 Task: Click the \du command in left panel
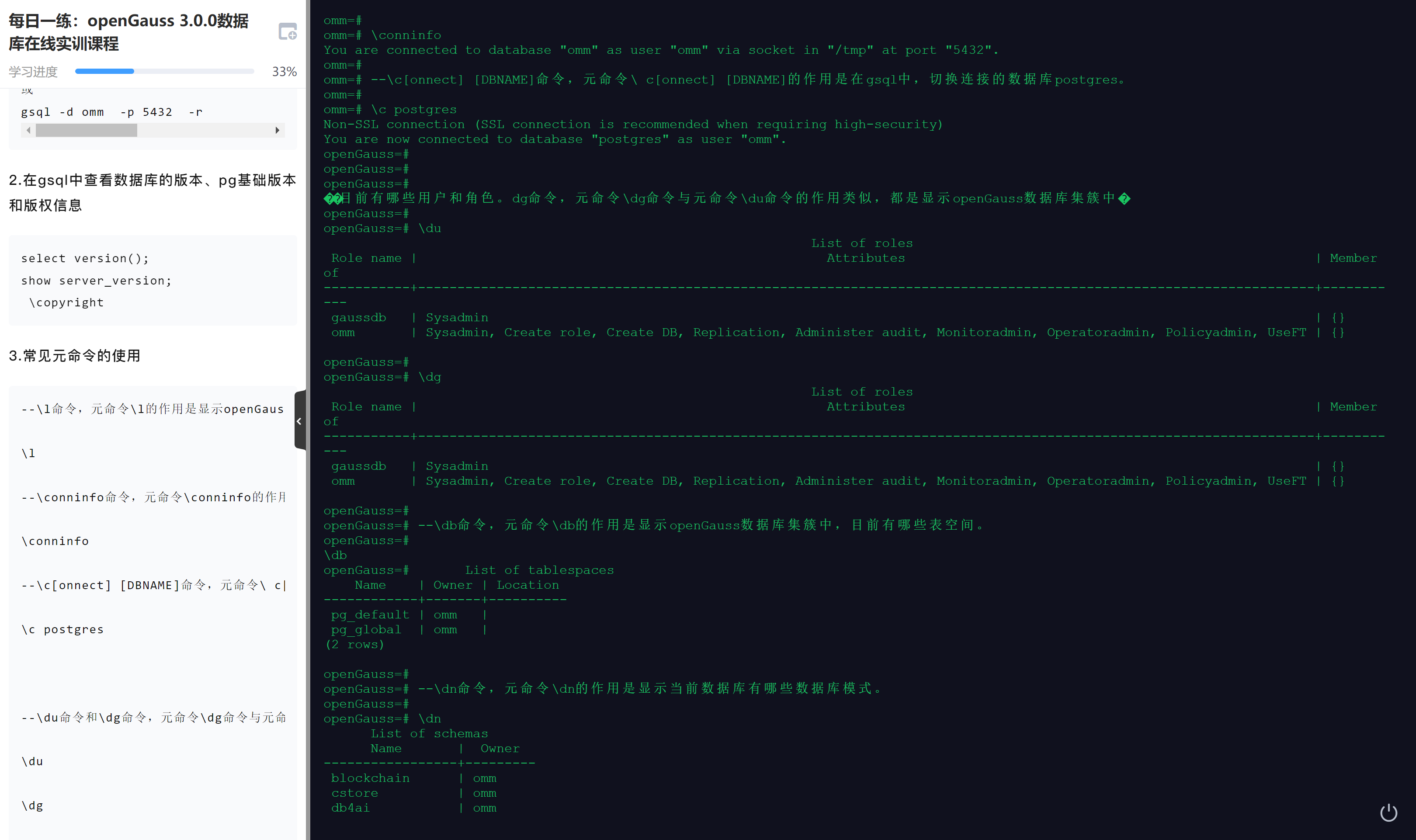(x=32, y=761)
